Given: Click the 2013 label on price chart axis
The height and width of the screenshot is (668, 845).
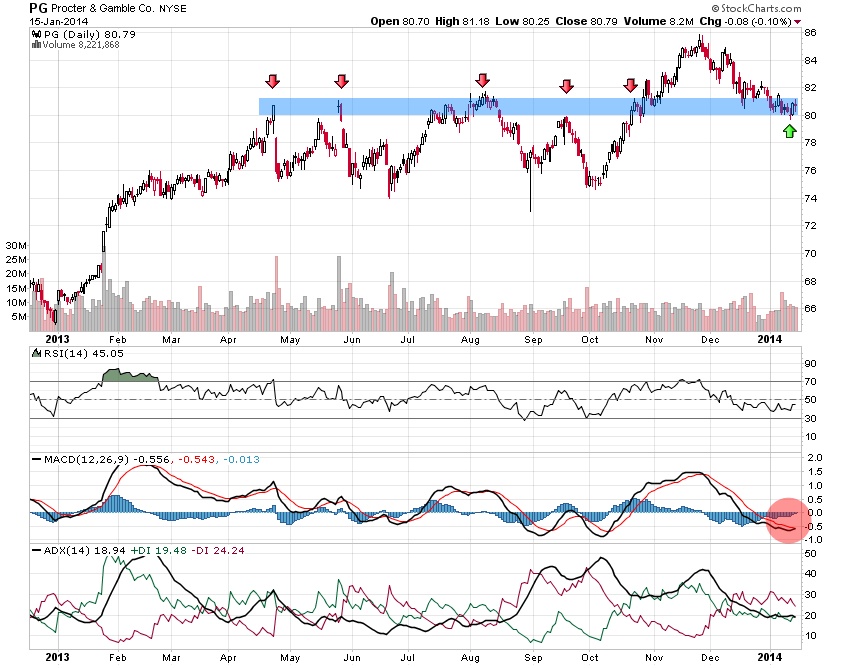Looking at the screenshot, I should click(57, 339).
